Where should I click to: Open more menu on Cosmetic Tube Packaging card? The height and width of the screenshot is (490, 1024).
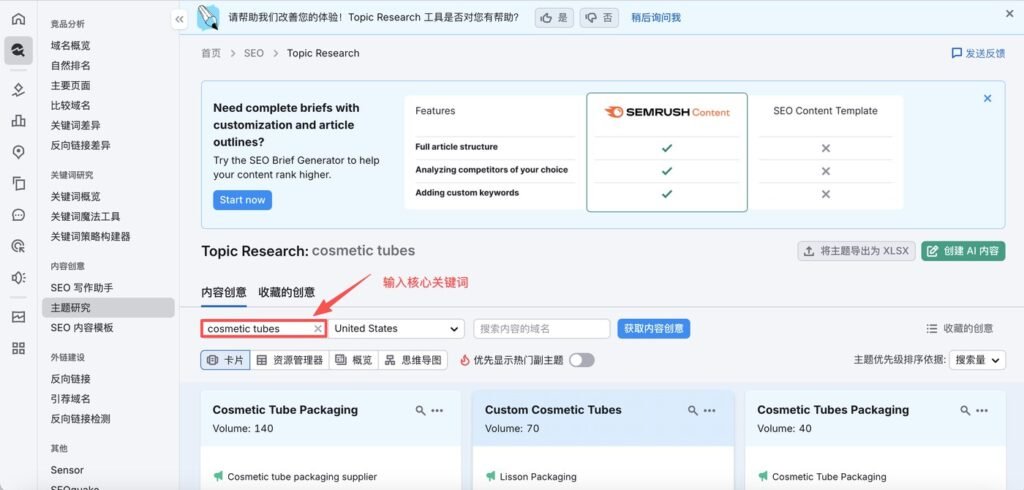438,410
